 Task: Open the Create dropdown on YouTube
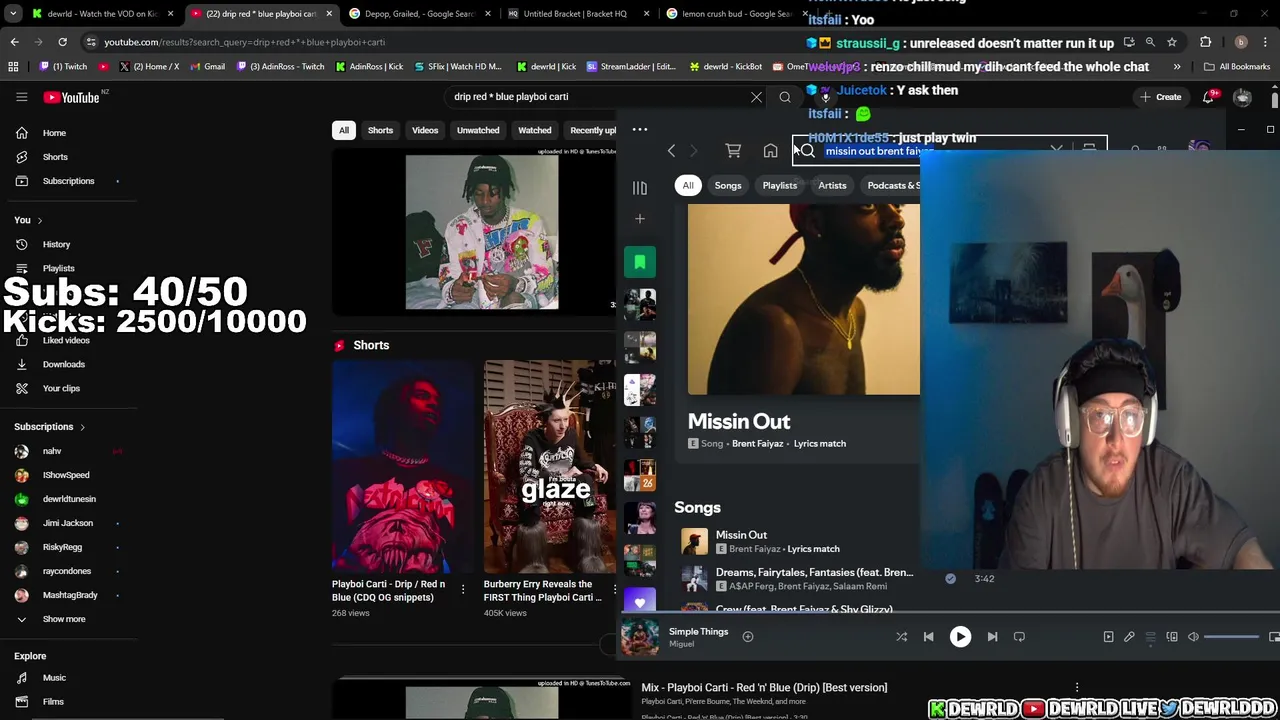click(x=1159, y=97)
